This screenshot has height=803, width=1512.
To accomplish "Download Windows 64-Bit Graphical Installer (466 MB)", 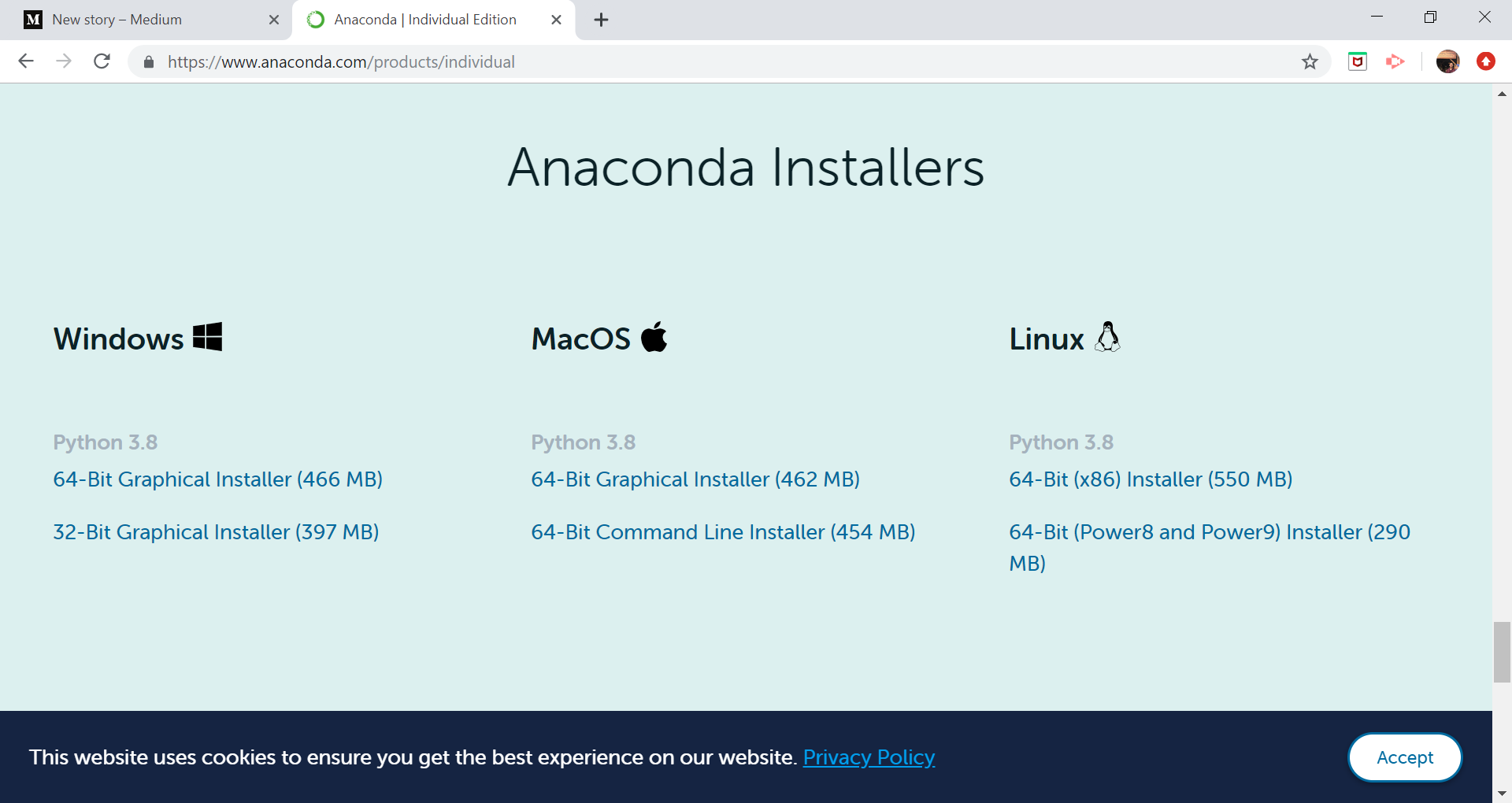I will (x=218, y=479).
